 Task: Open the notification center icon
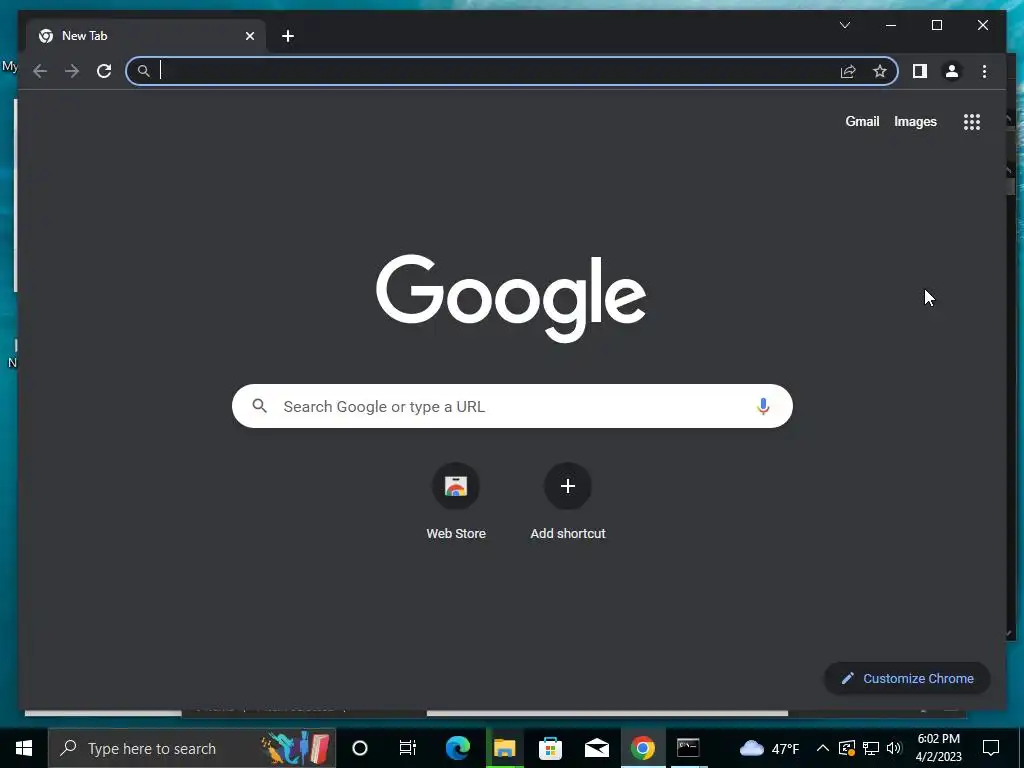[x=991, y=748]
